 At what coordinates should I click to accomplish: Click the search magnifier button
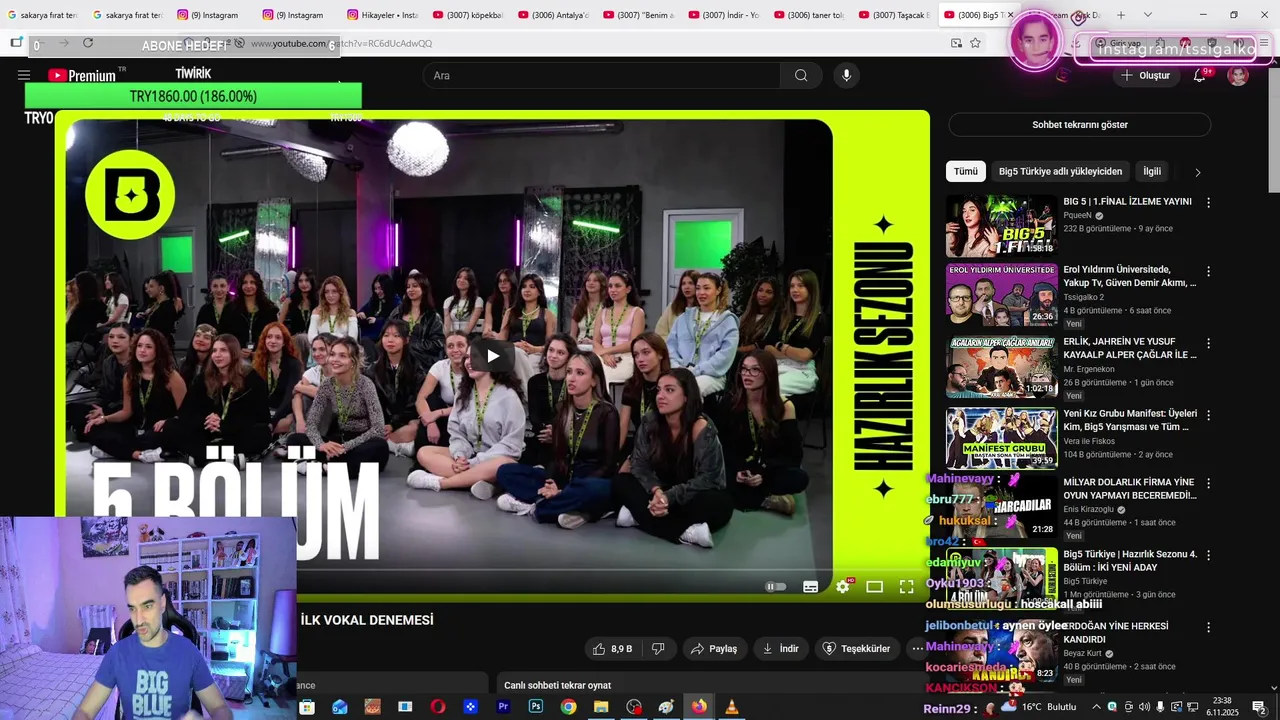click(801, 75)
